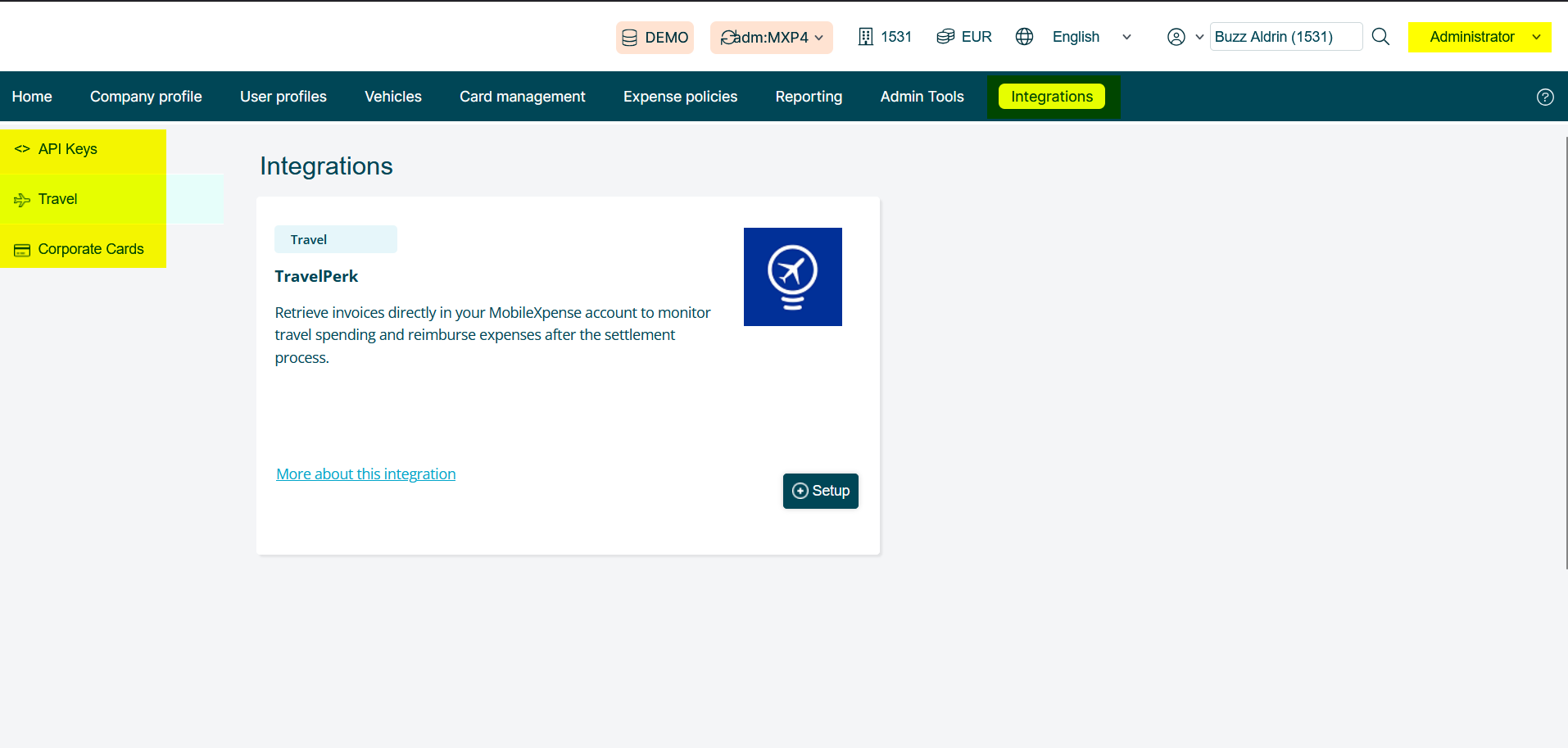
Task: Click the user profile avatar icon
Action: (x=1176, y=37)
